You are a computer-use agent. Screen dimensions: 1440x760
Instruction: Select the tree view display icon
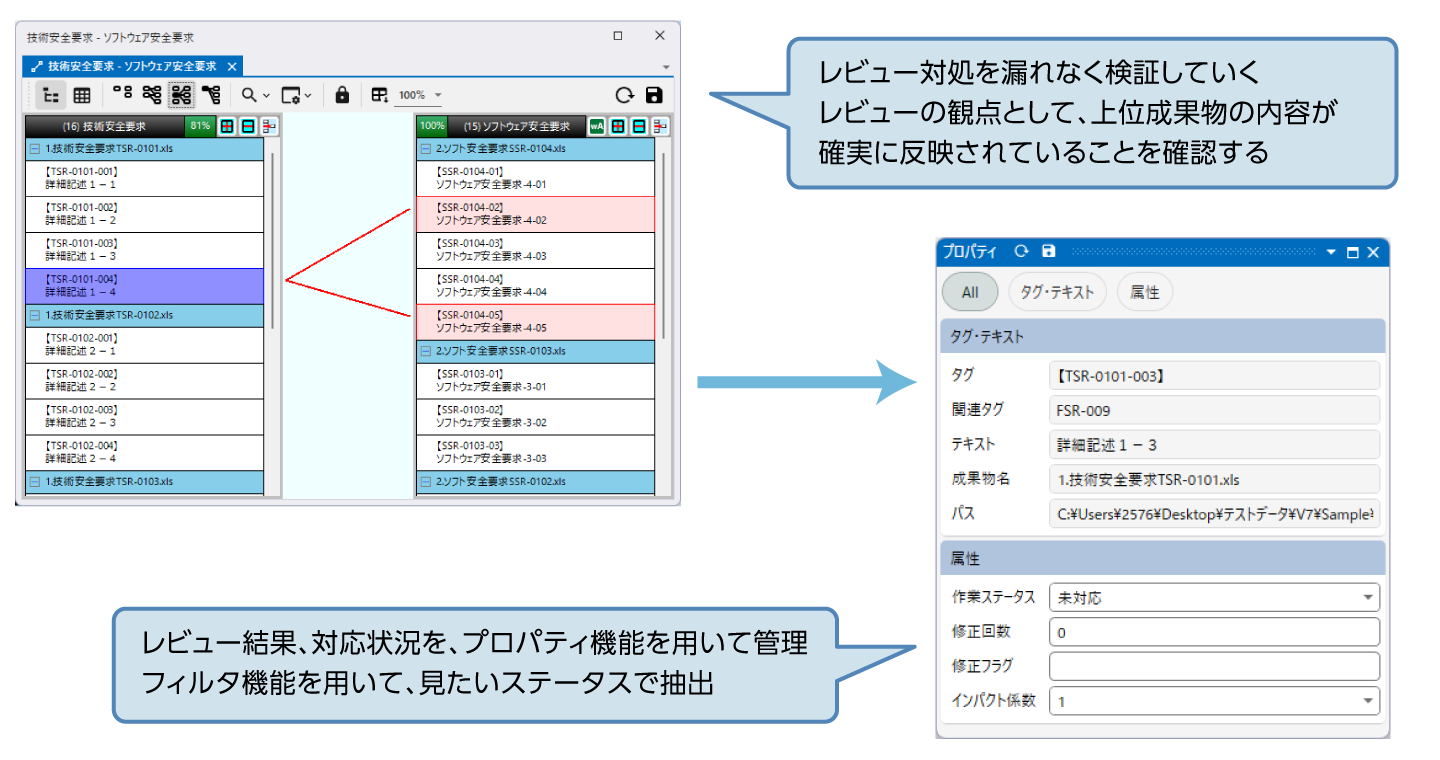(53, 93)
